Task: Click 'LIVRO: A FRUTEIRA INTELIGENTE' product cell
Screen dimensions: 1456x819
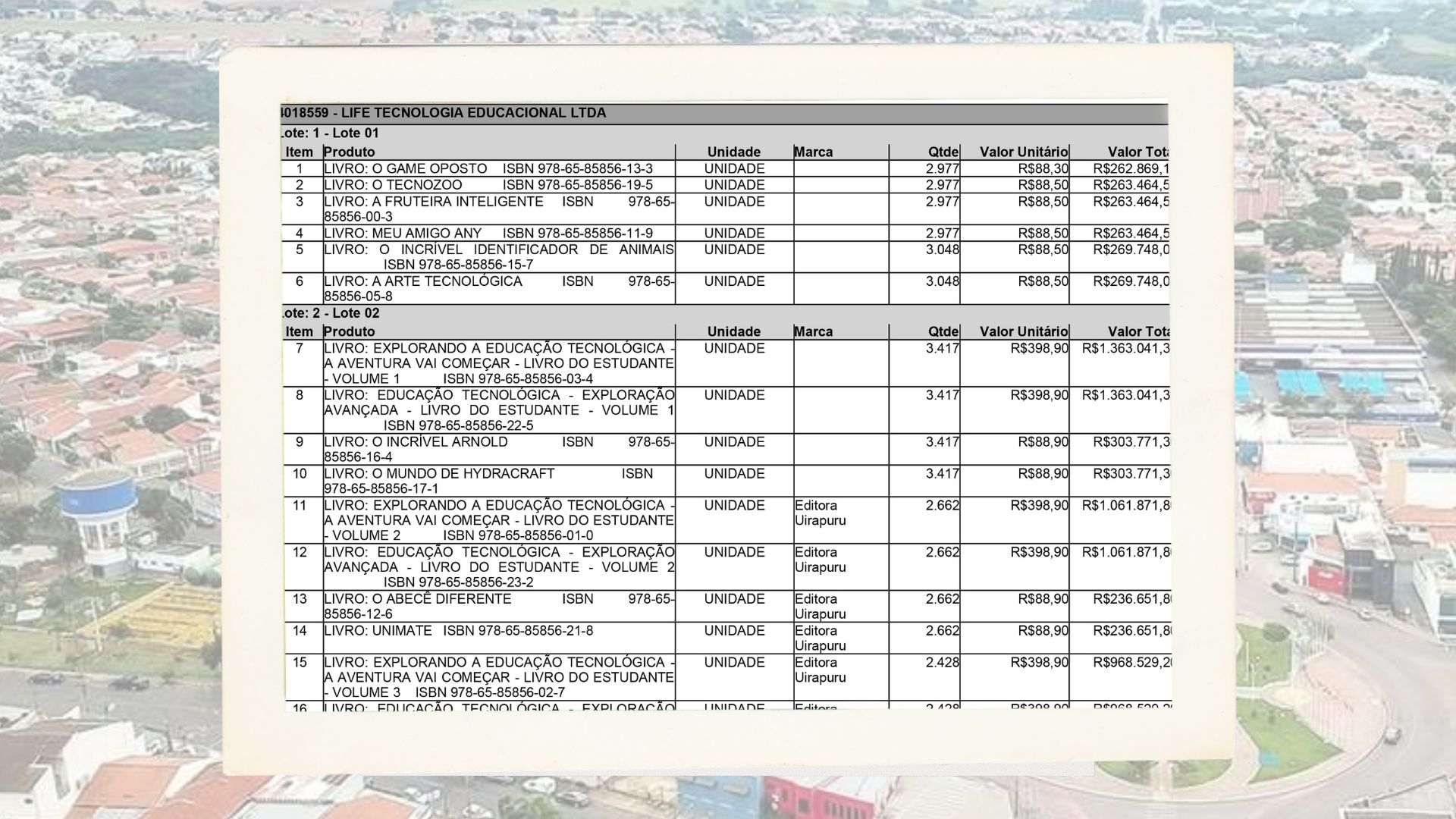Action: click(499, 209)
